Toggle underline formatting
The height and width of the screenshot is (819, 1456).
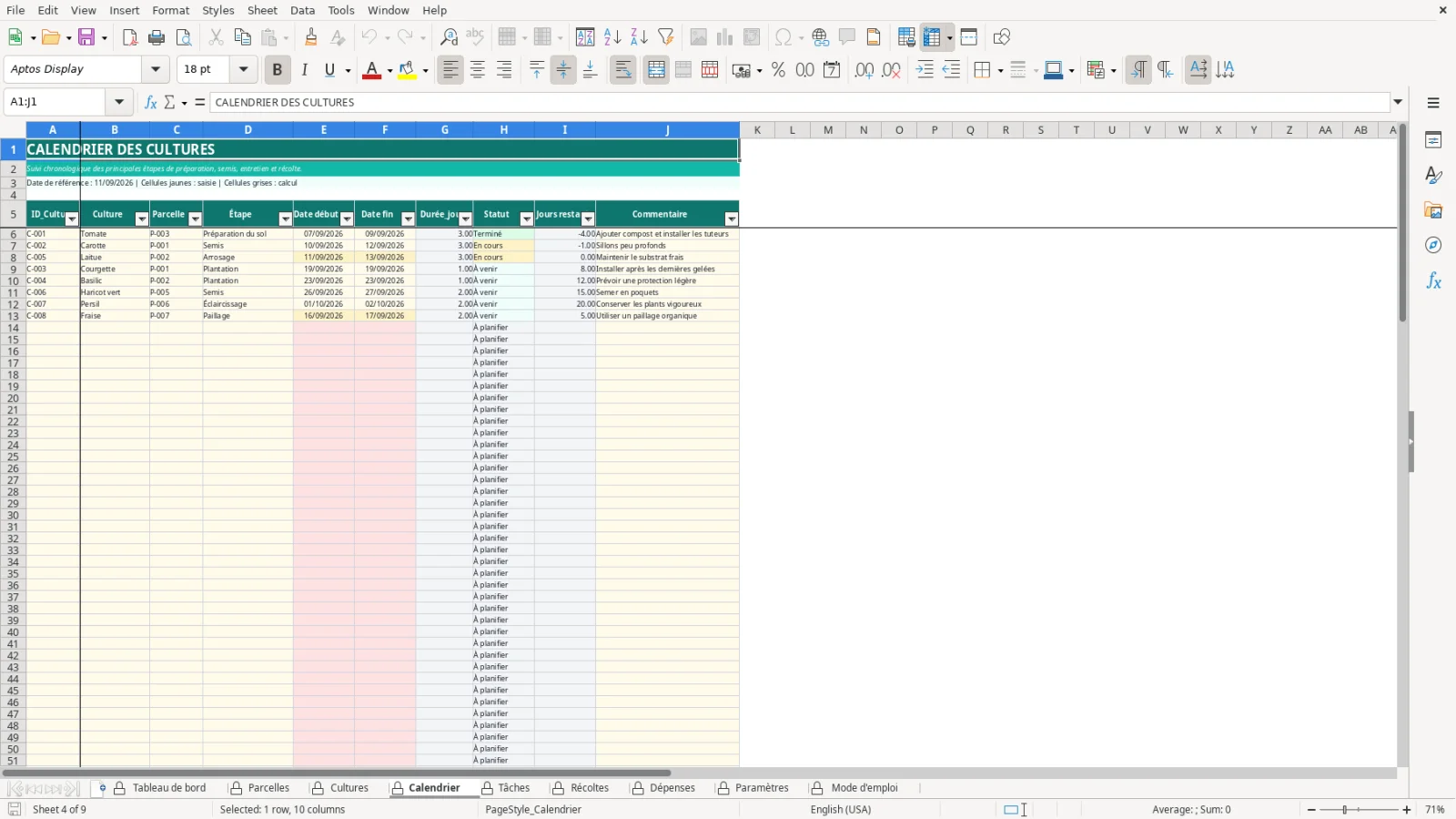point(329,70)
